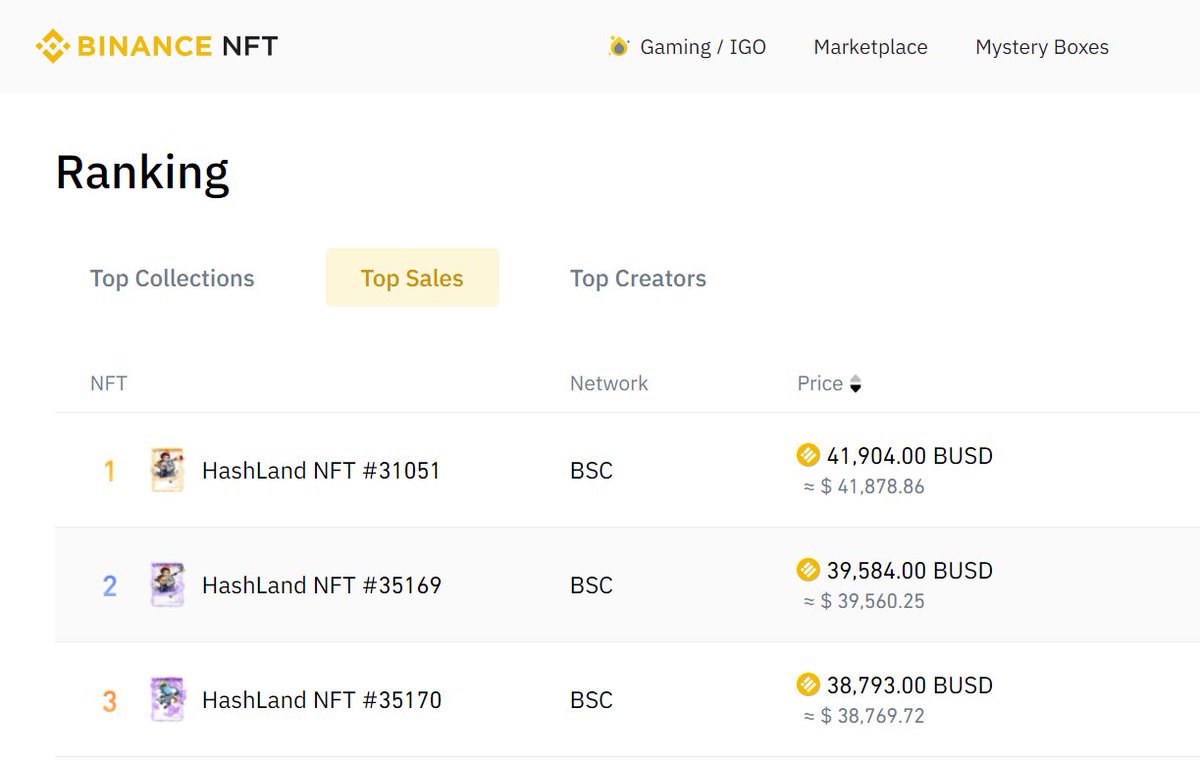
Task: Click the Network column header
Action: pyautogui.click(x=609, y=383)
